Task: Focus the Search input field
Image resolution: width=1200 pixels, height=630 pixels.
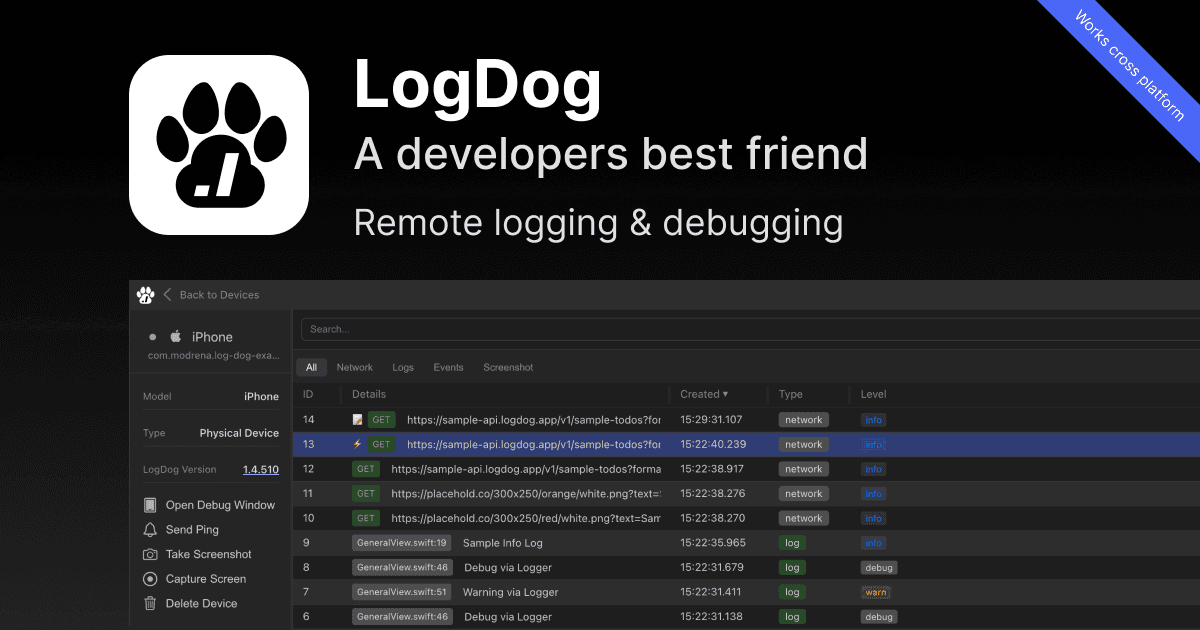Action: pos(750,329)
